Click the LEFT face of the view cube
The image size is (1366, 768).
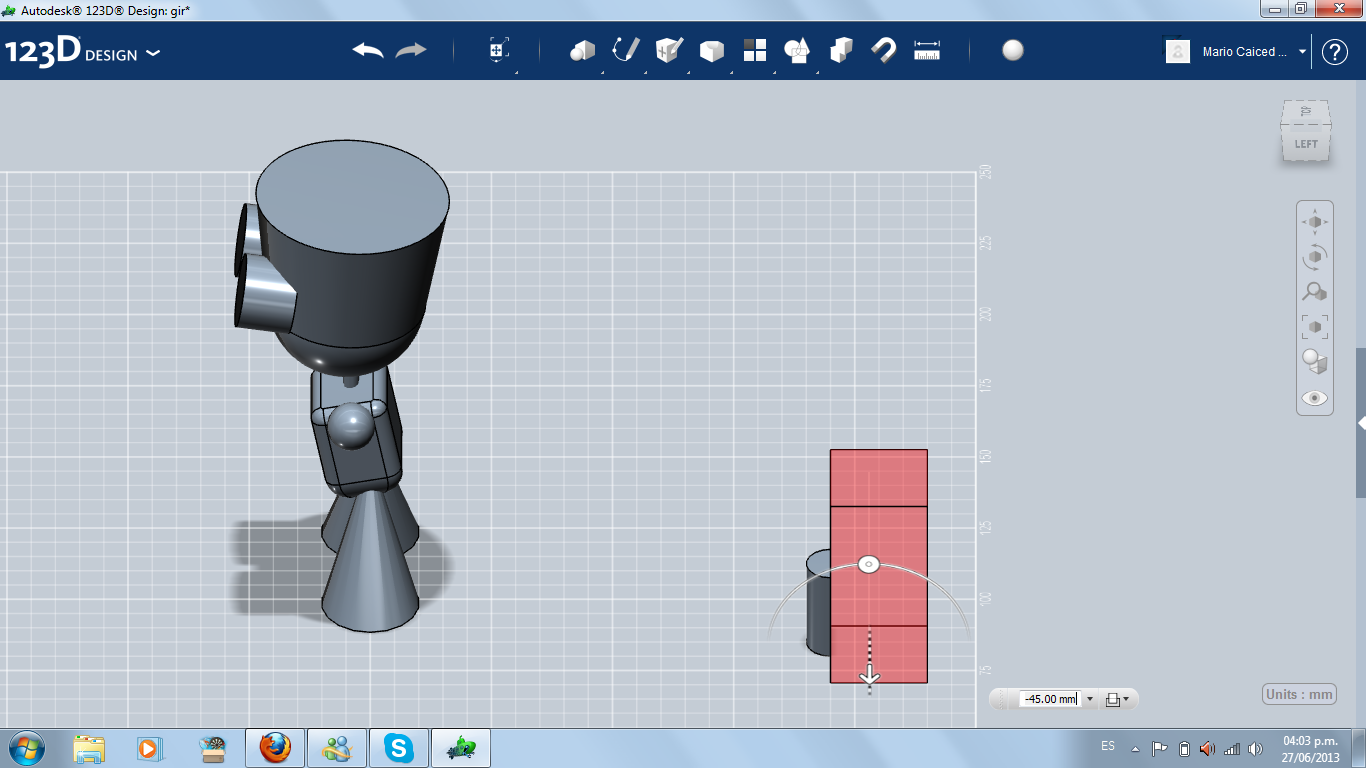(1306, 144)
